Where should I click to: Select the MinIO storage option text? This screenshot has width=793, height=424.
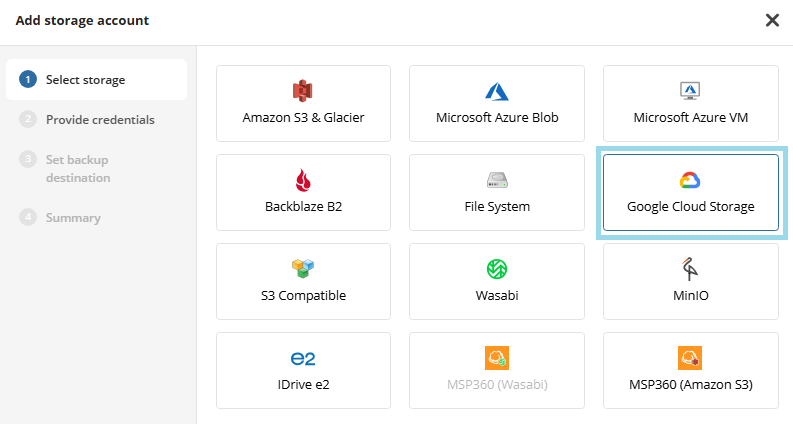coord(690,296)
